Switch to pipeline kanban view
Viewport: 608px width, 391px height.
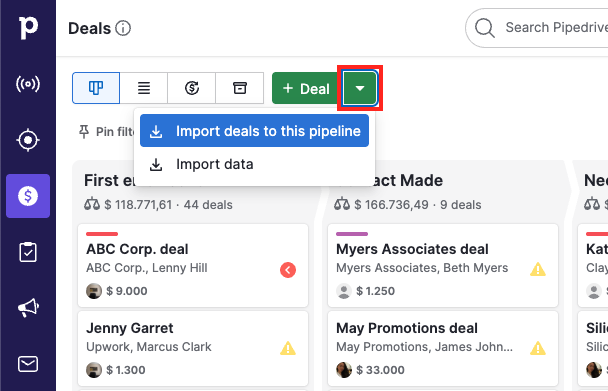pyautogui.click(x=96, y=88)
